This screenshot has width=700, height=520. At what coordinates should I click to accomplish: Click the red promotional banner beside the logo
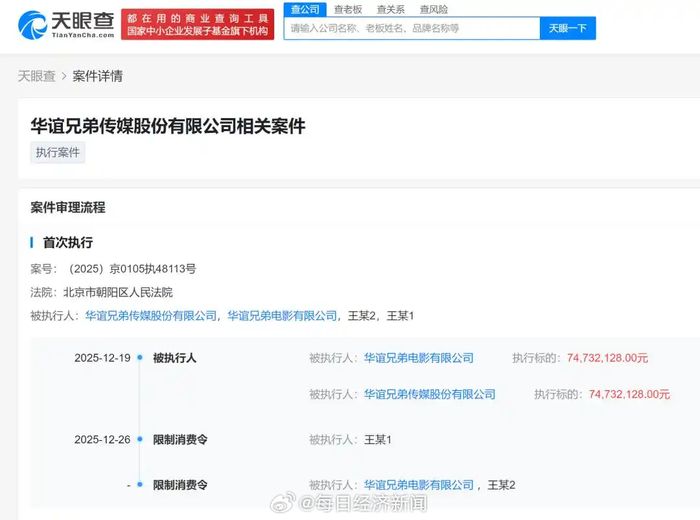197,25
